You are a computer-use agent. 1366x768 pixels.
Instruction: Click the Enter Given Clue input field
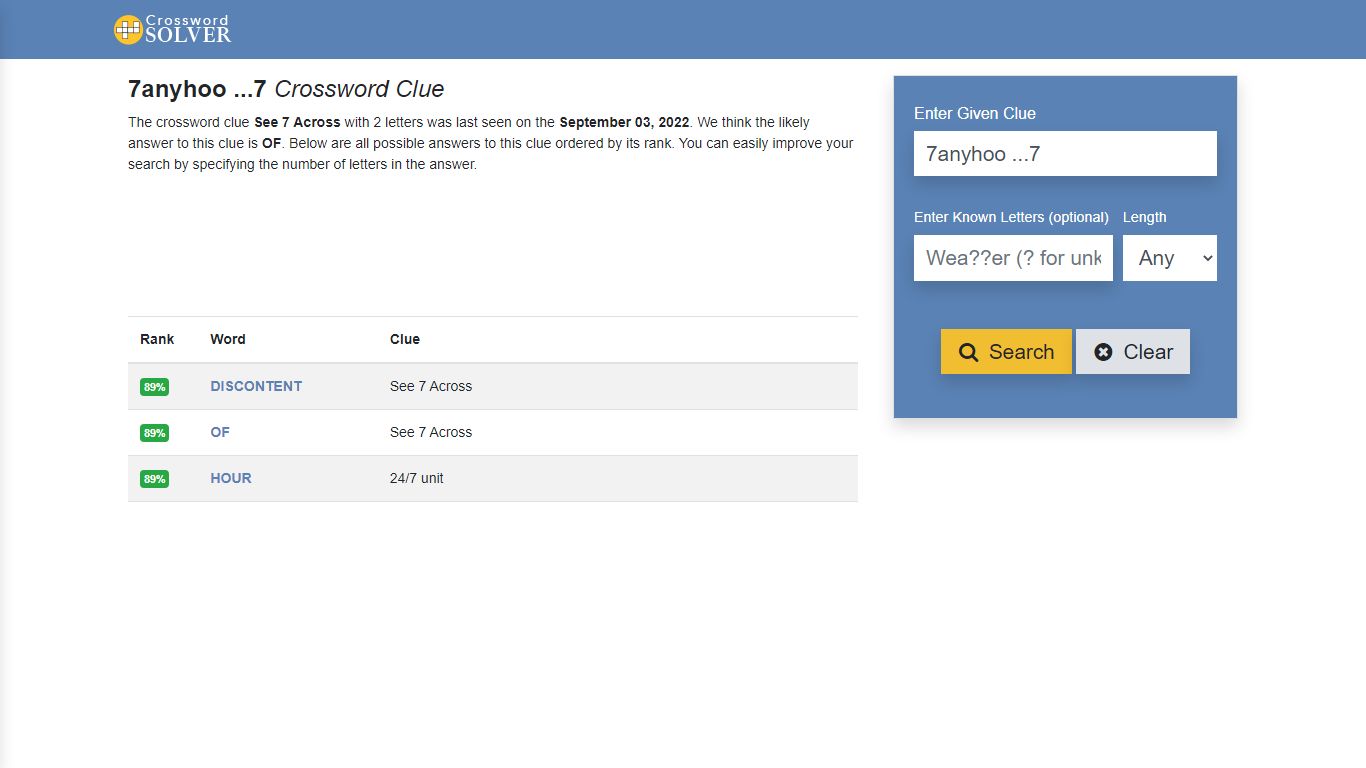click(1065, 154)
